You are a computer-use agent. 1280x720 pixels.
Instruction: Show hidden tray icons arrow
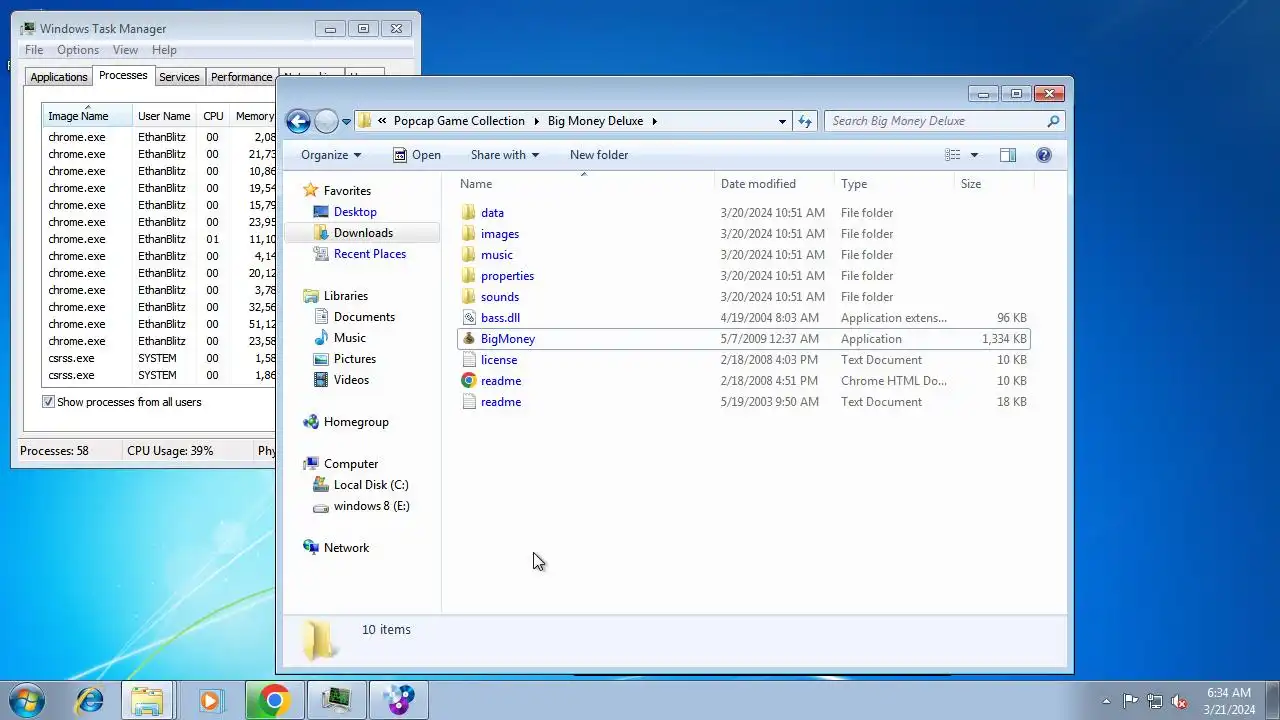pyautogui.click(x=1106, y=701)
